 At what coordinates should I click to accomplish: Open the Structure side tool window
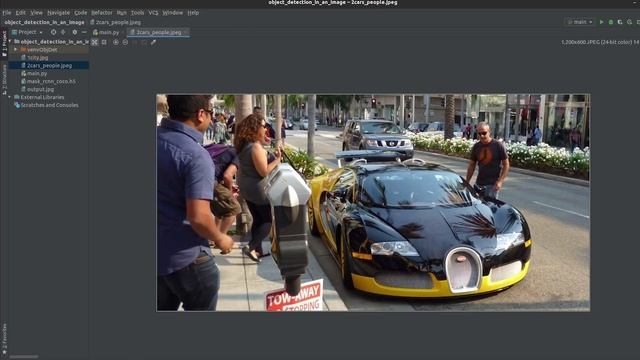4,79
